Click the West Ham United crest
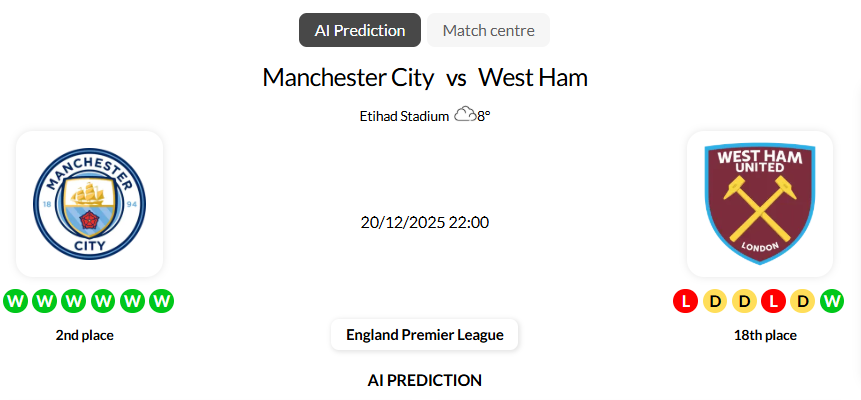The width and height of the screenshot is (861, 400). click(x=760, y=204)
